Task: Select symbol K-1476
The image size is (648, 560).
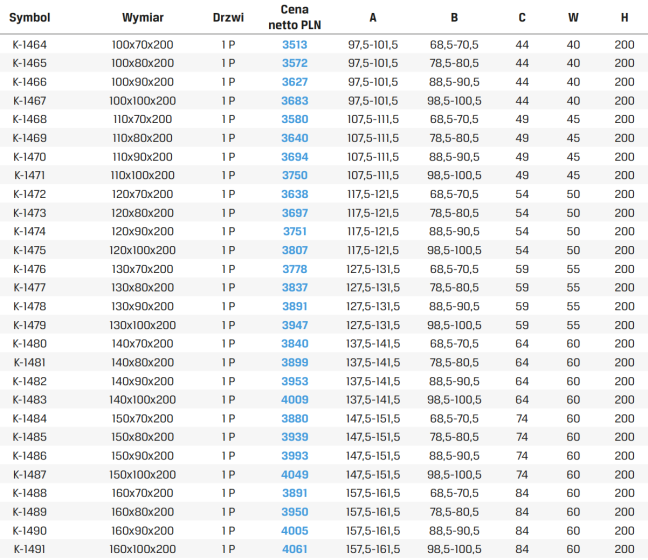Action: click(29, 269)
